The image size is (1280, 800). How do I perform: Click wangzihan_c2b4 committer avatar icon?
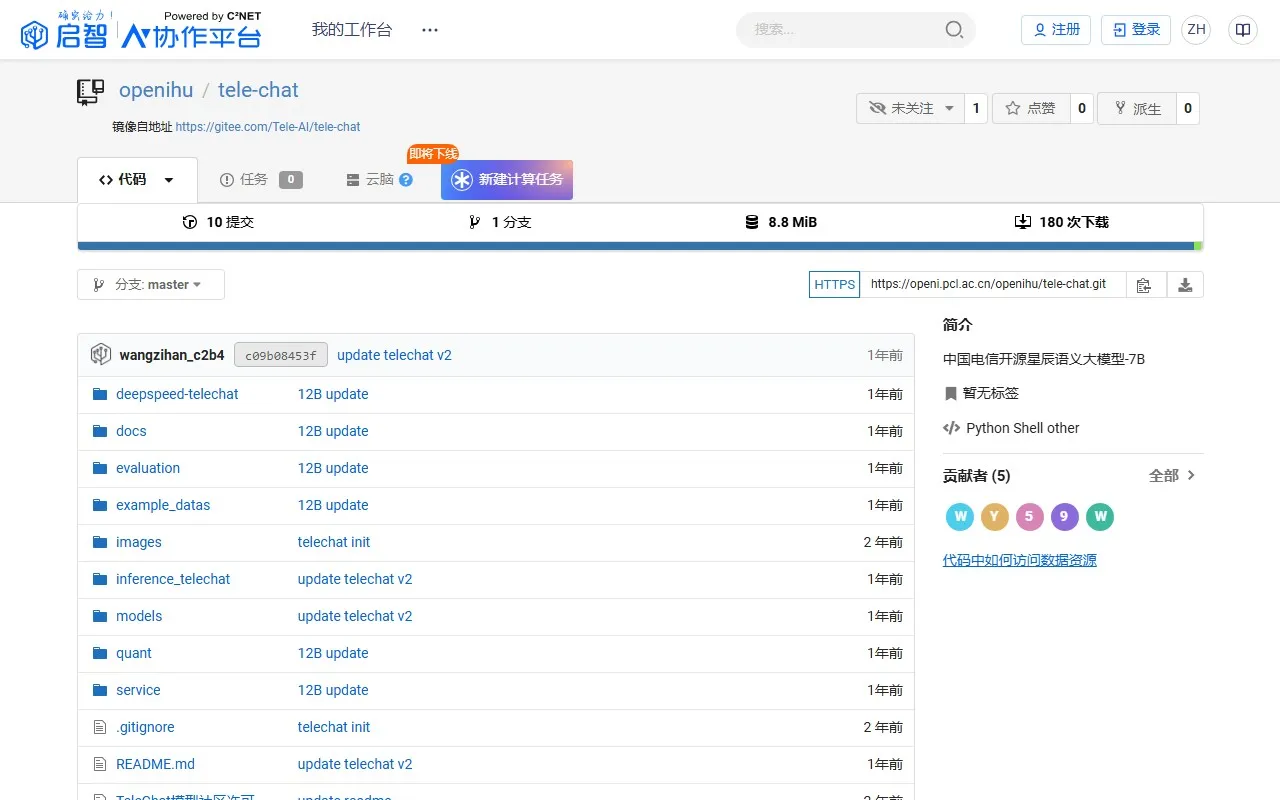click(x=100, y=355)
